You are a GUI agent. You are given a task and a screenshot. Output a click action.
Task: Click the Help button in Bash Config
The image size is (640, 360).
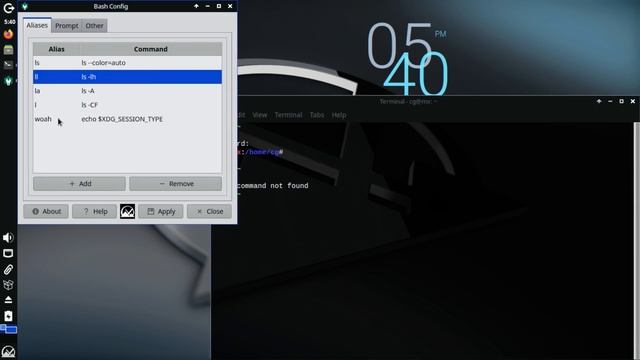coord(94,211)
